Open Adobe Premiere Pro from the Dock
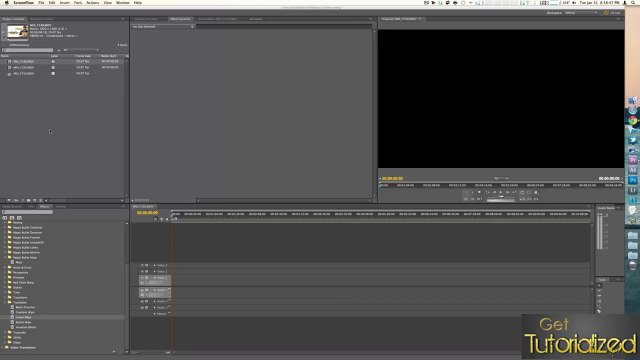 (x=633, y=160)
